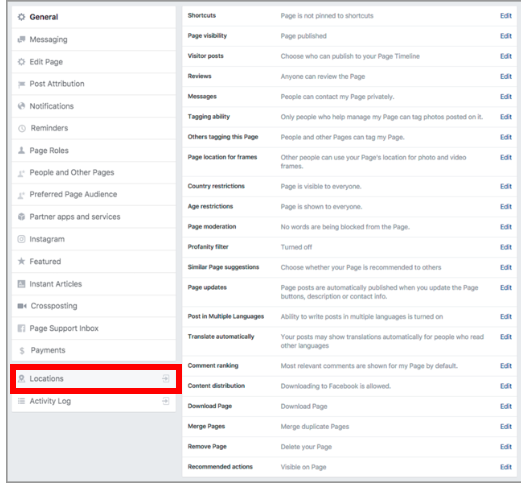Open Page Roles settings
The height and width of the screenshot is (483, 521).
[94, 150]
